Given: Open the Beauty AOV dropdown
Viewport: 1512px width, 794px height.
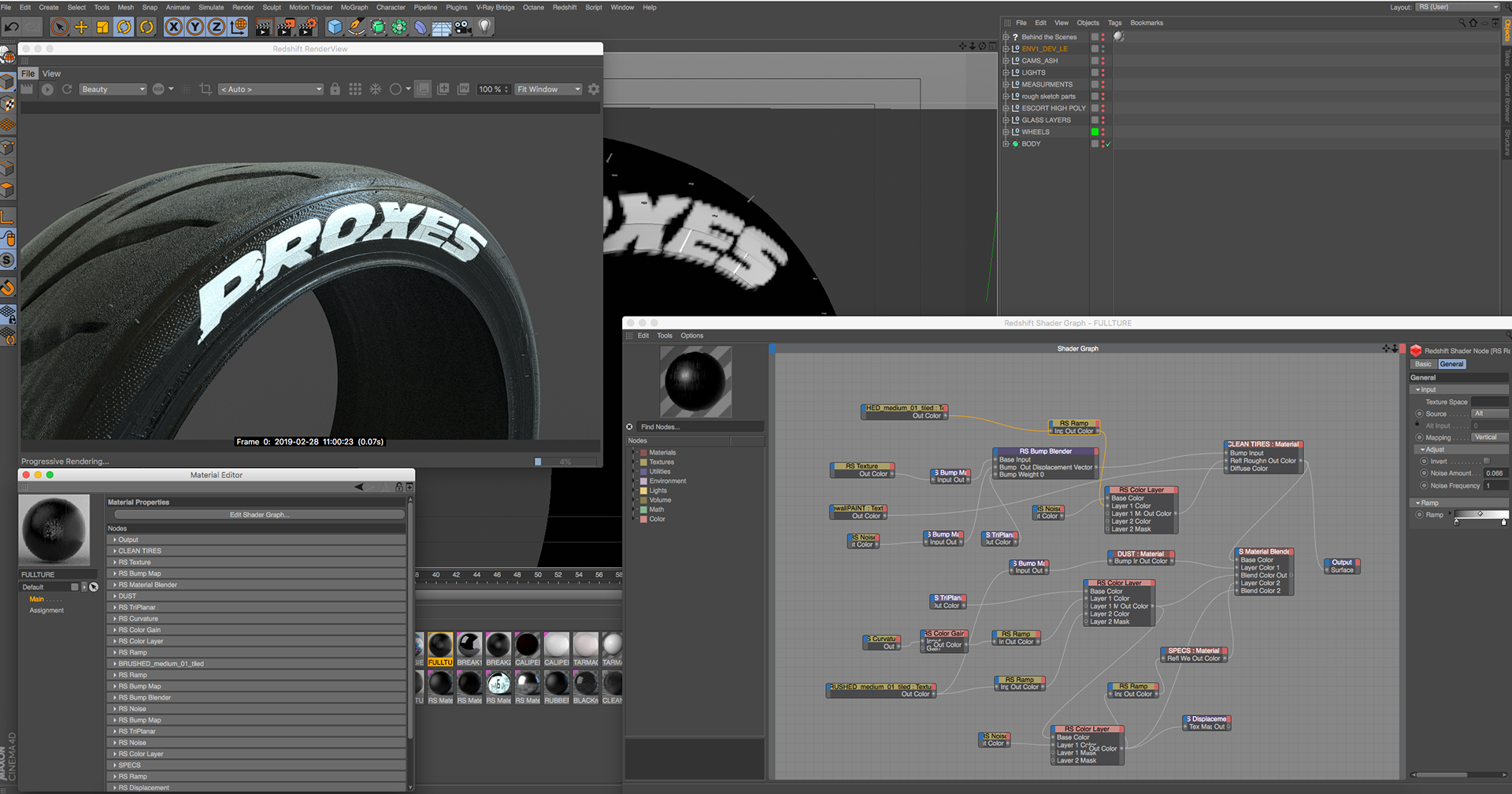Looking at the screenshot, I should coord(113,89).
